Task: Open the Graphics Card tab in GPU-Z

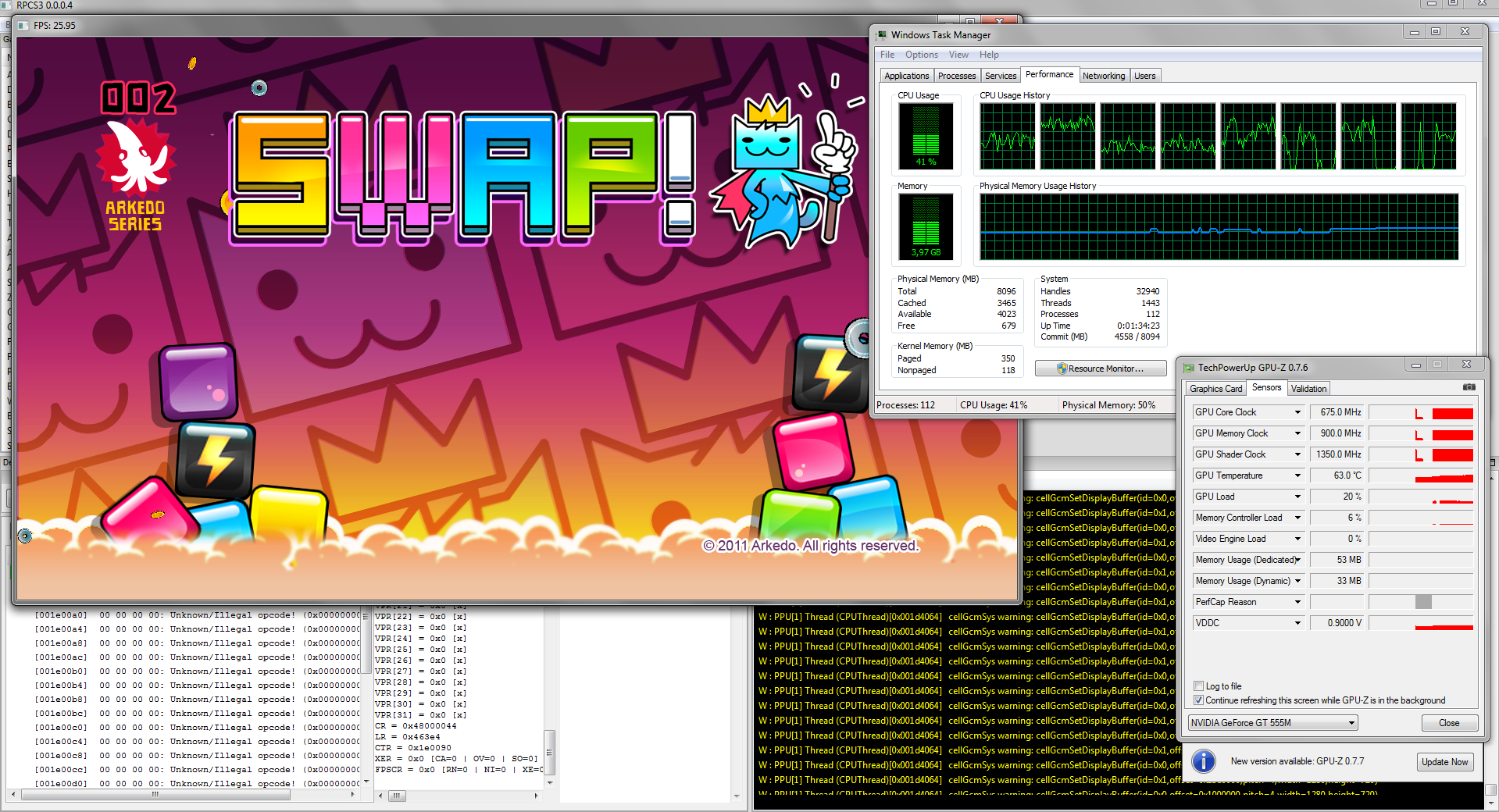Action: click(1215, 389)
